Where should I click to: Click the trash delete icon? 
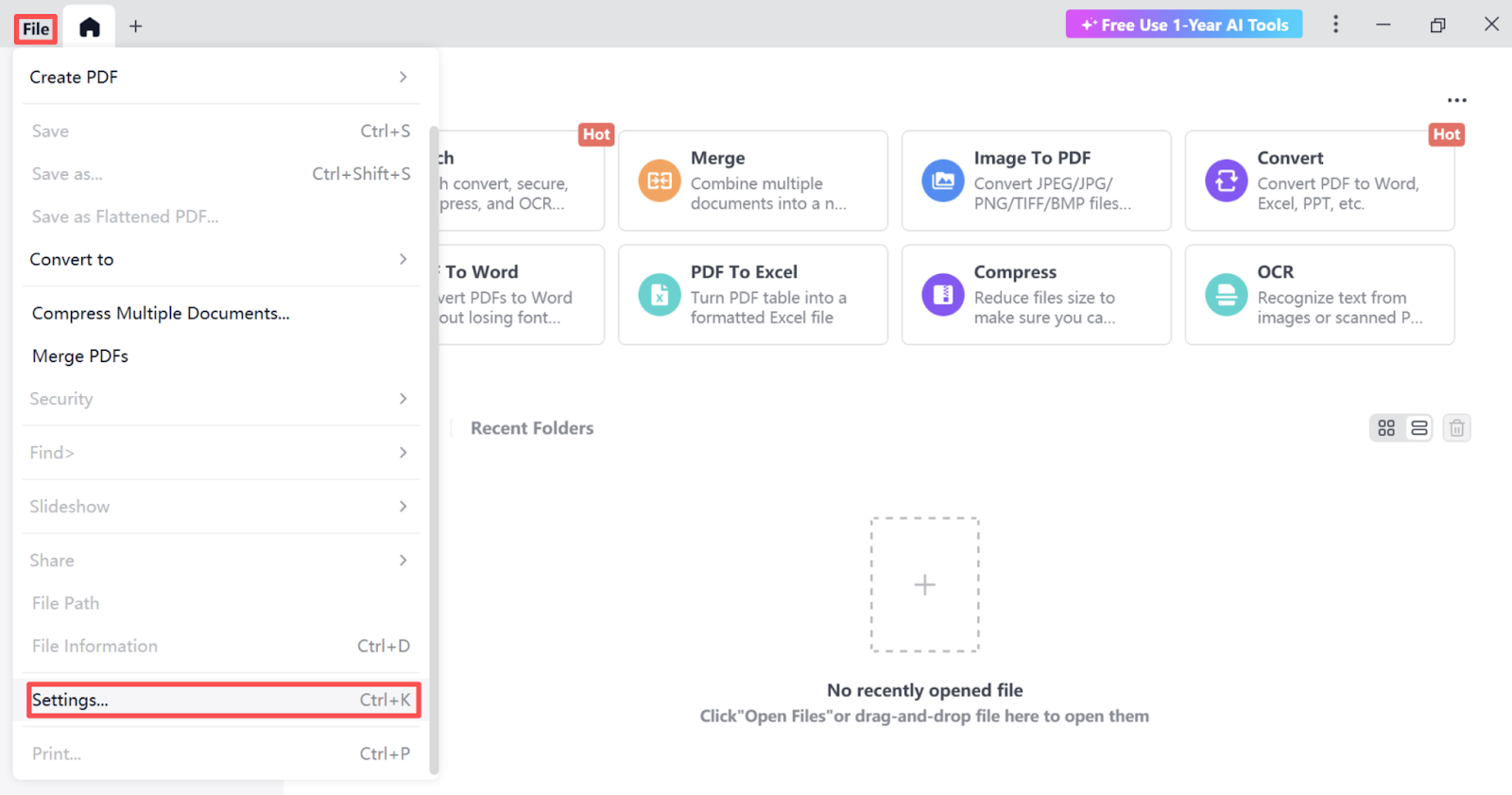pos(1456,428)
